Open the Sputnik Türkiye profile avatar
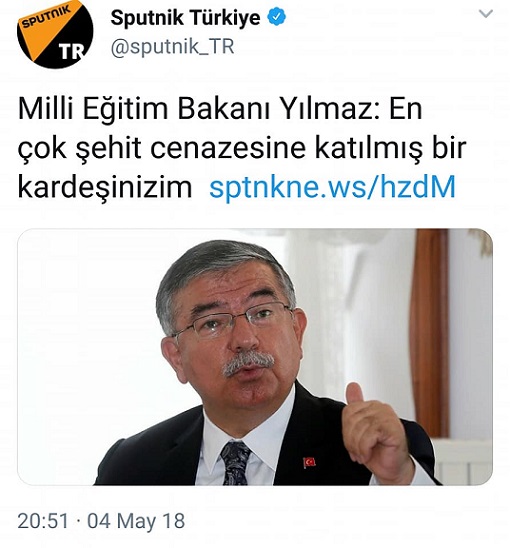This screenshot has width=510, height=548. pos(55,34)
